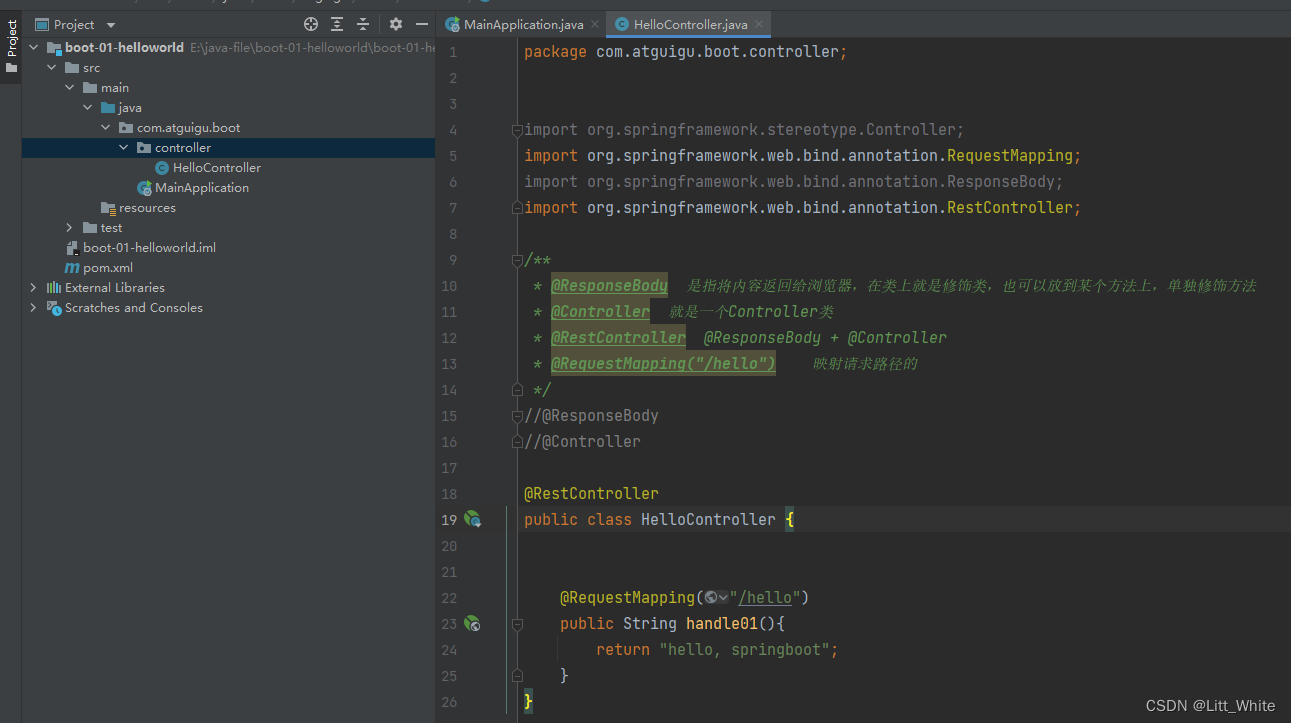Click line number 19 in the gutter
The width and height of the screenshot is (1291, 723).
pos(448,519)
